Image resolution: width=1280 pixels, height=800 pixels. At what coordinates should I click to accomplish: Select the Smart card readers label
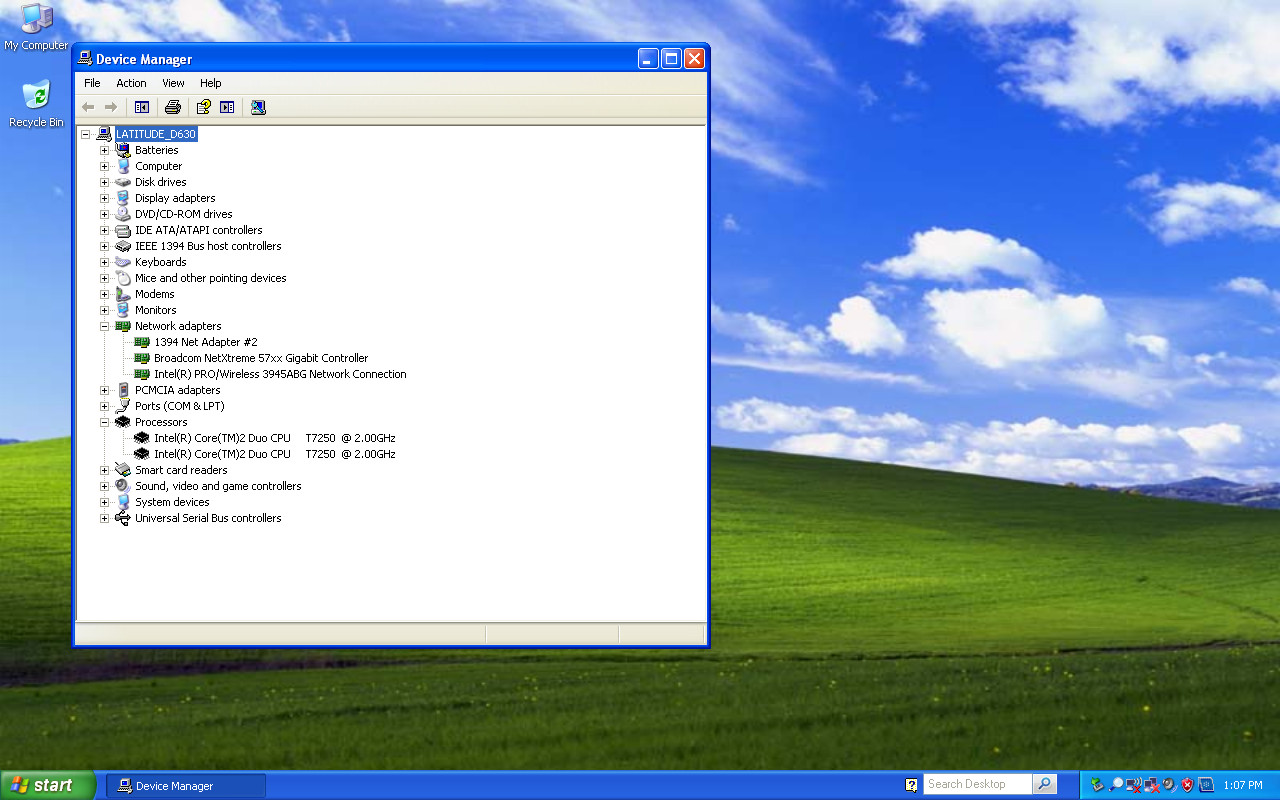point(181,470)
